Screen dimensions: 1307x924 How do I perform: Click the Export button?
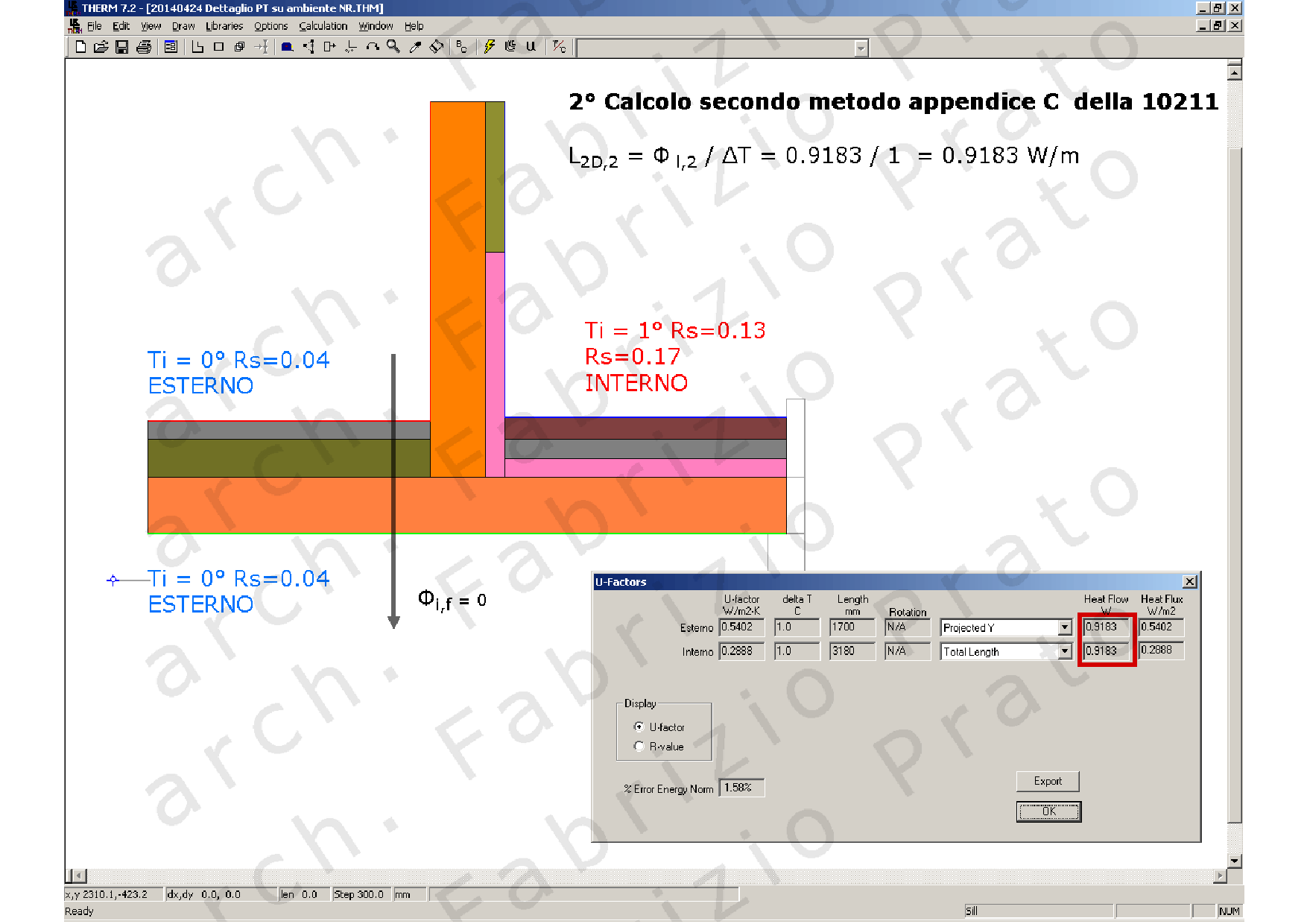click(x=1048, y=781)
